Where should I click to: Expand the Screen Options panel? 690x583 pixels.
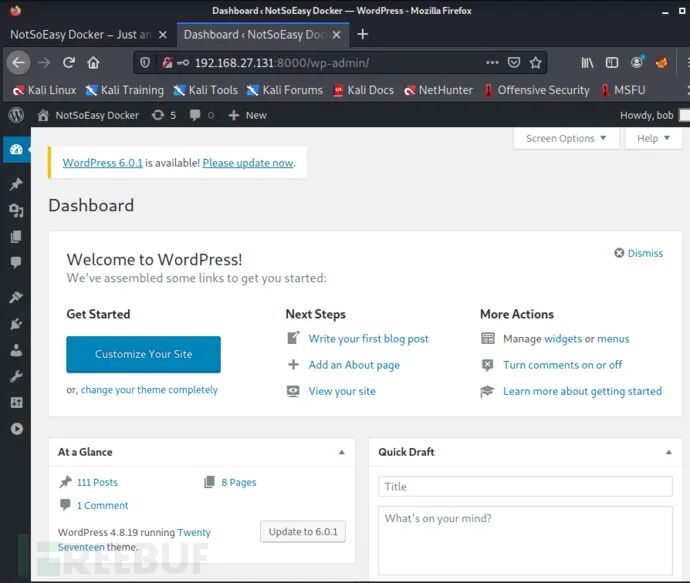pyautogui.click(x=566, y=139)
